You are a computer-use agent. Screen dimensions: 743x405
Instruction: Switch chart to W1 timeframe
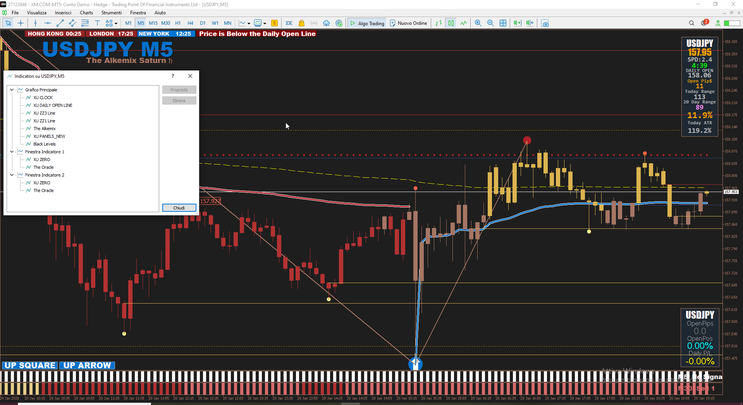(x=215, y=23)
